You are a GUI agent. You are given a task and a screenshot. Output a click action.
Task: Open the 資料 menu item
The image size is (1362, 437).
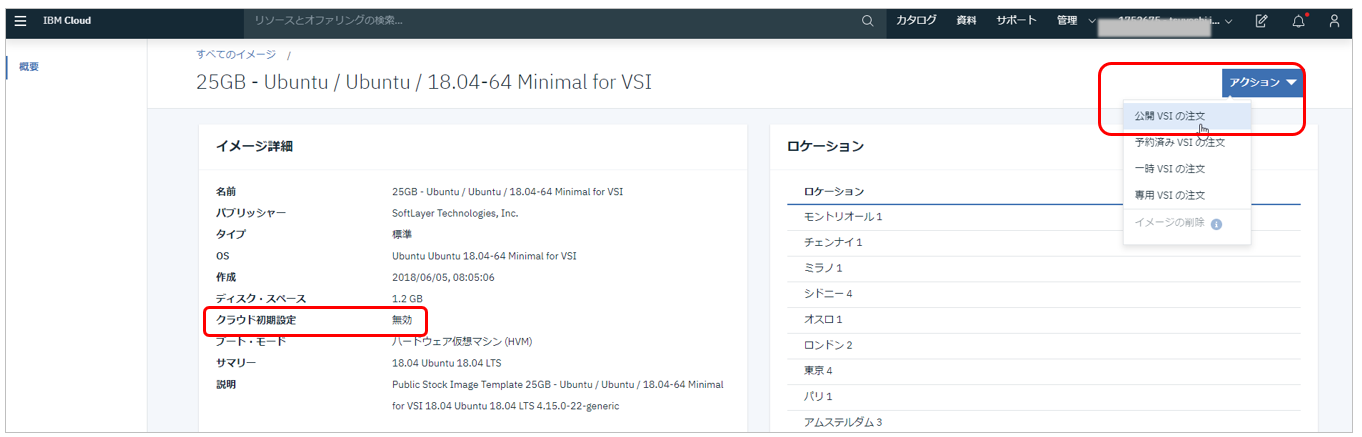966,20
